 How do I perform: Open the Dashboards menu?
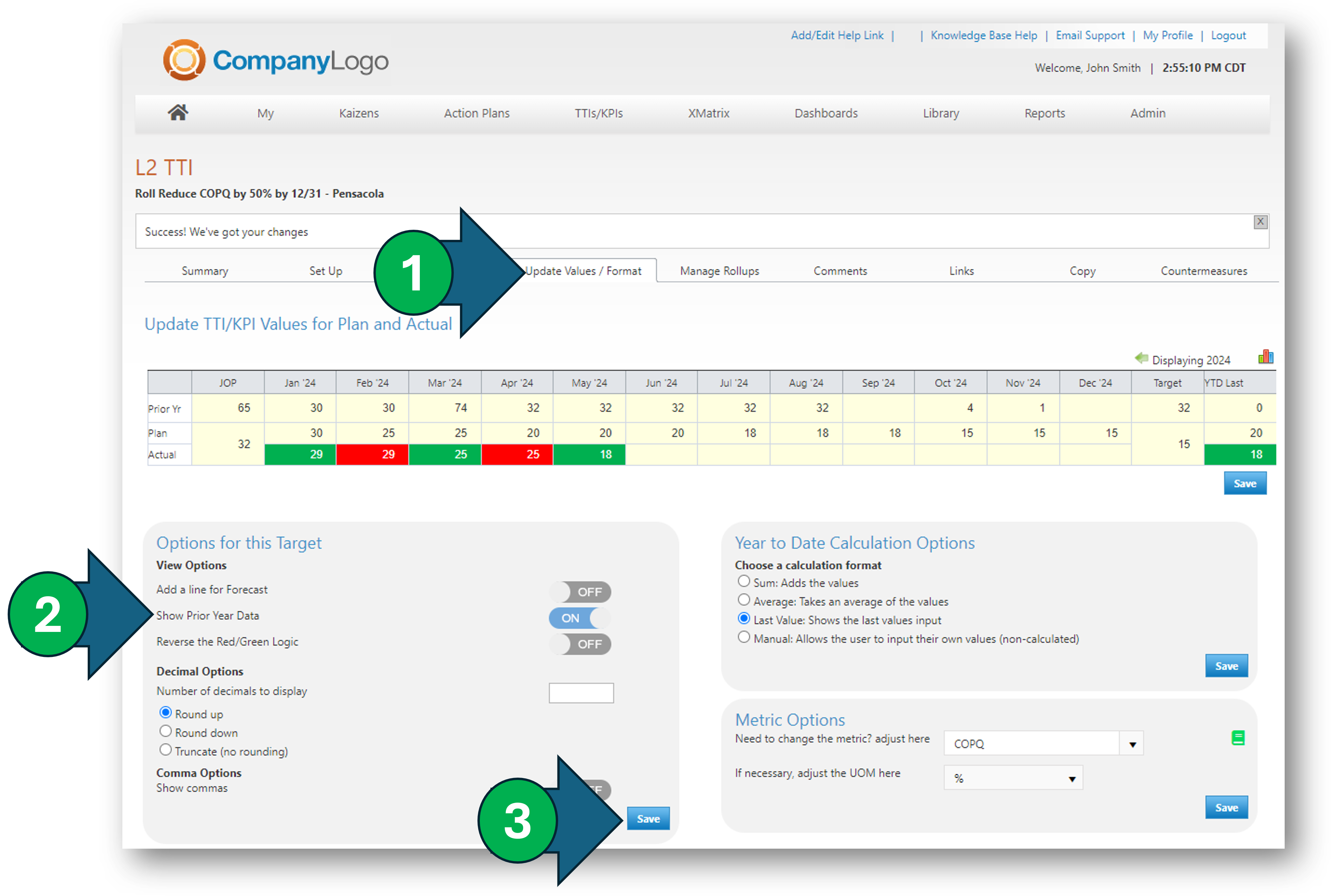coord(826,113)
